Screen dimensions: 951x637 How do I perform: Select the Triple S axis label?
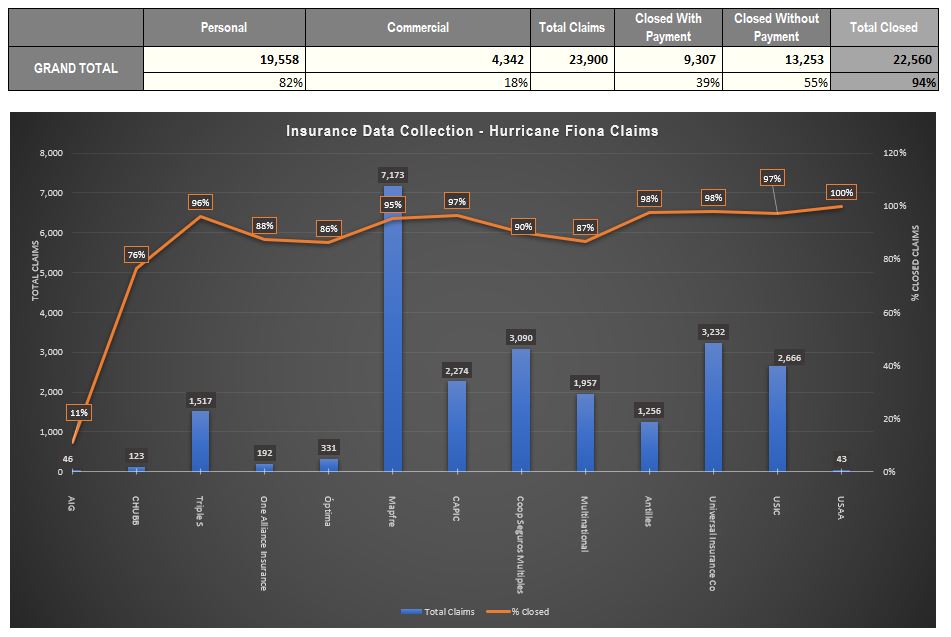click(200, 508)
